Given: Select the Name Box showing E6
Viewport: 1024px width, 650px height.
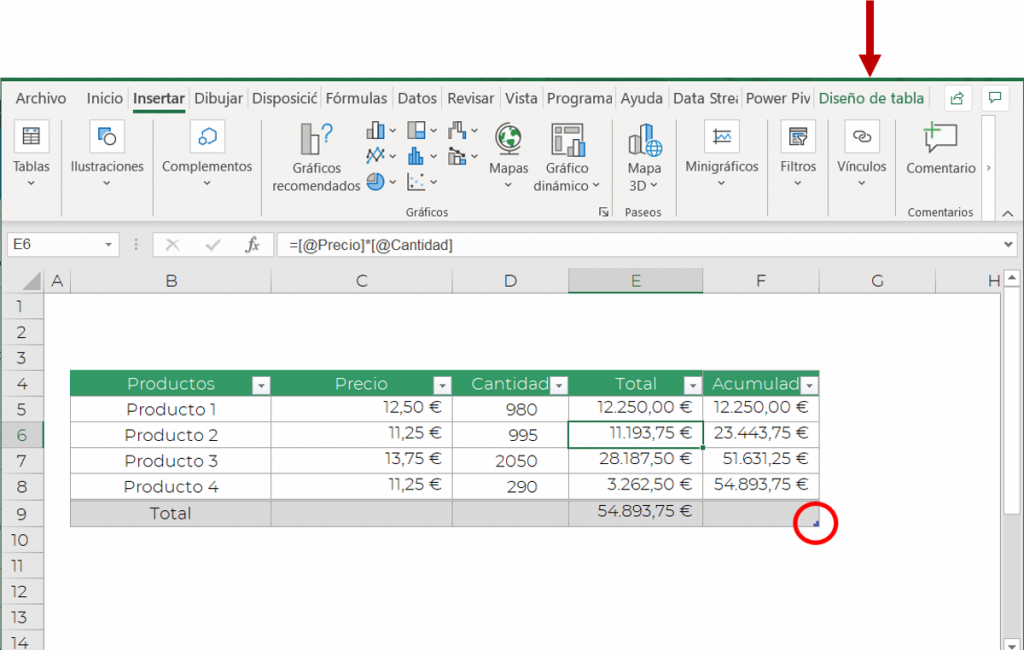Looking at the screenshot, I should [55, 244].
